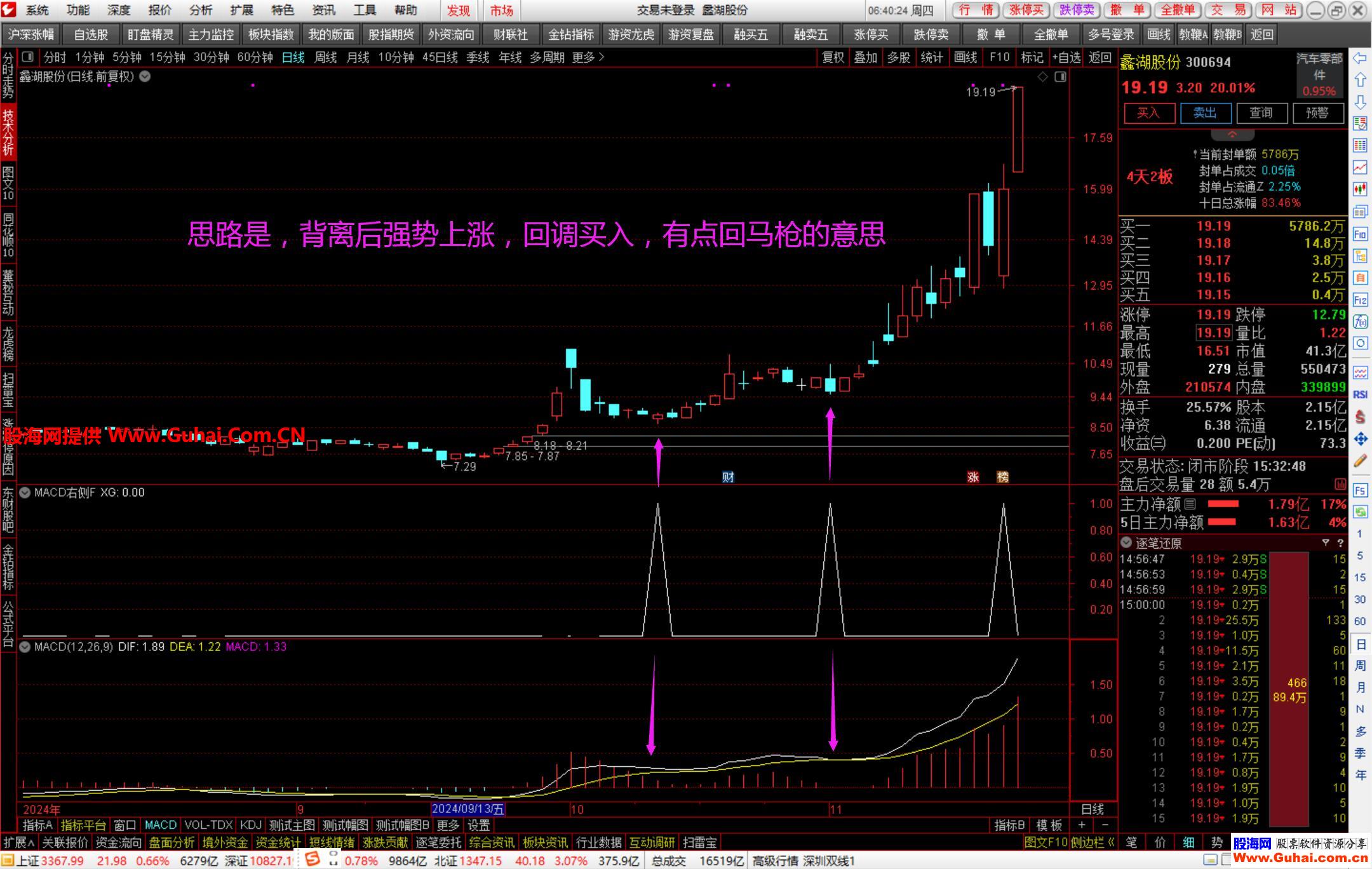1372x869 pixels.
Task: Click the 2024/09/13 date marker on timeline
Action: 468,809
